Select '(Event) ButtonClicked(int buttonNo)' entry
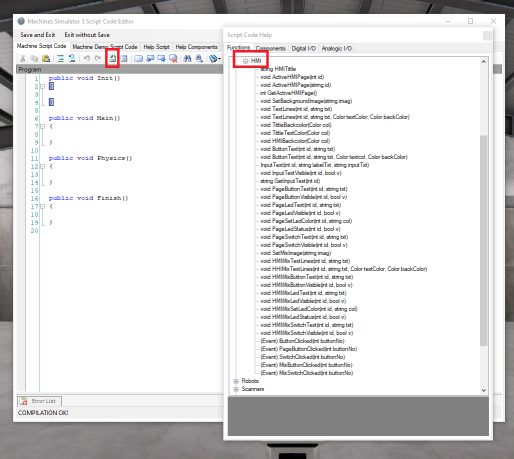 [302, 341]
